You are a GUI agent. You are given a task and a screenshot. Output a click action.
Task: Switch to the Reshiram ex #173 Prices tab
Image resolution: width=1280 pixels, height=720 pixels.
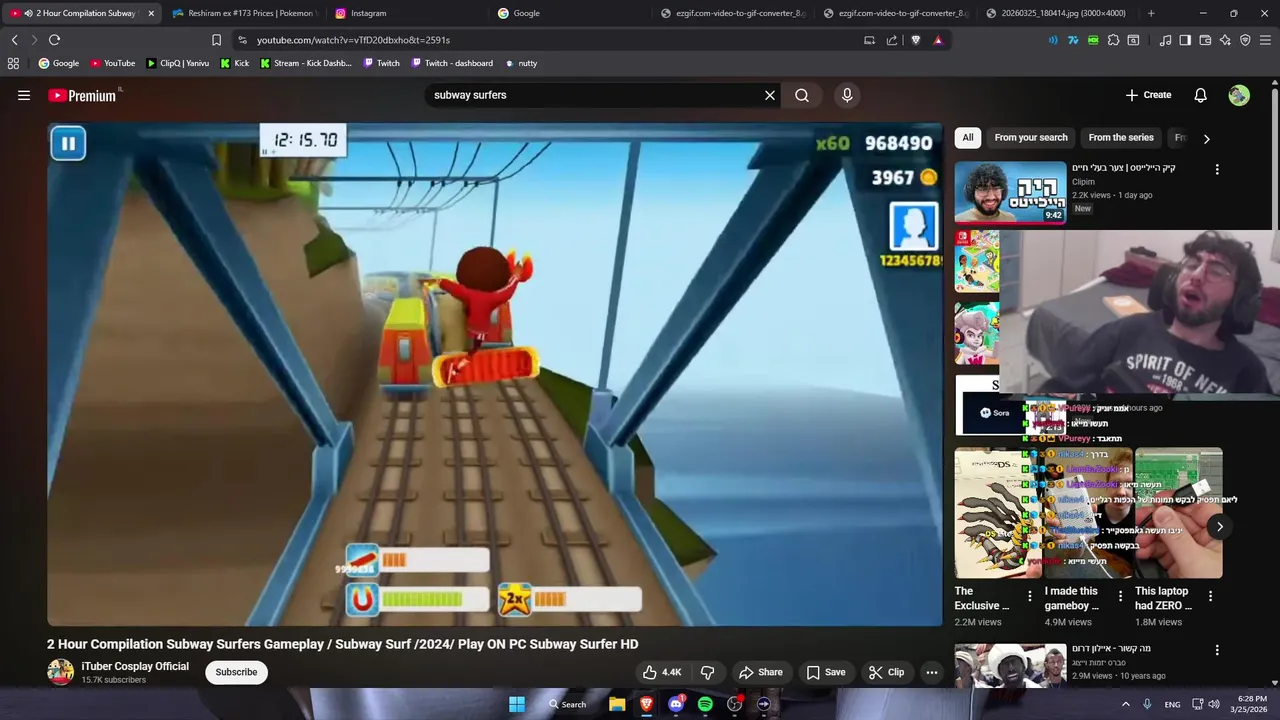243,13
